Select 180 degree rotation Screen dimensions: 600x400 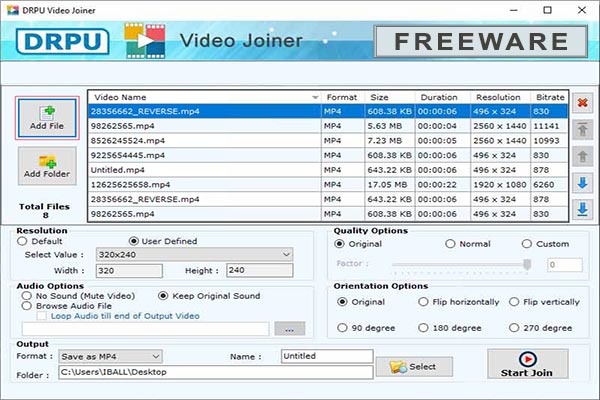423,328
